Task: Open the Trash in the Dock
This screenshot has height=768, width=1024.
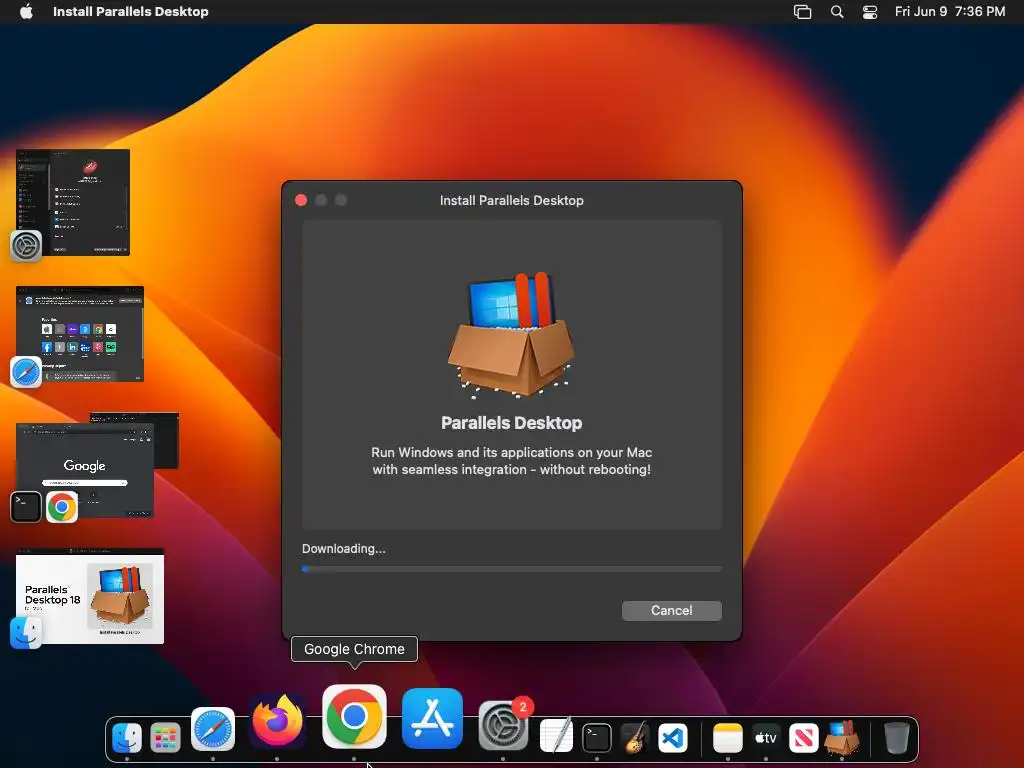Action: (897, 738)
